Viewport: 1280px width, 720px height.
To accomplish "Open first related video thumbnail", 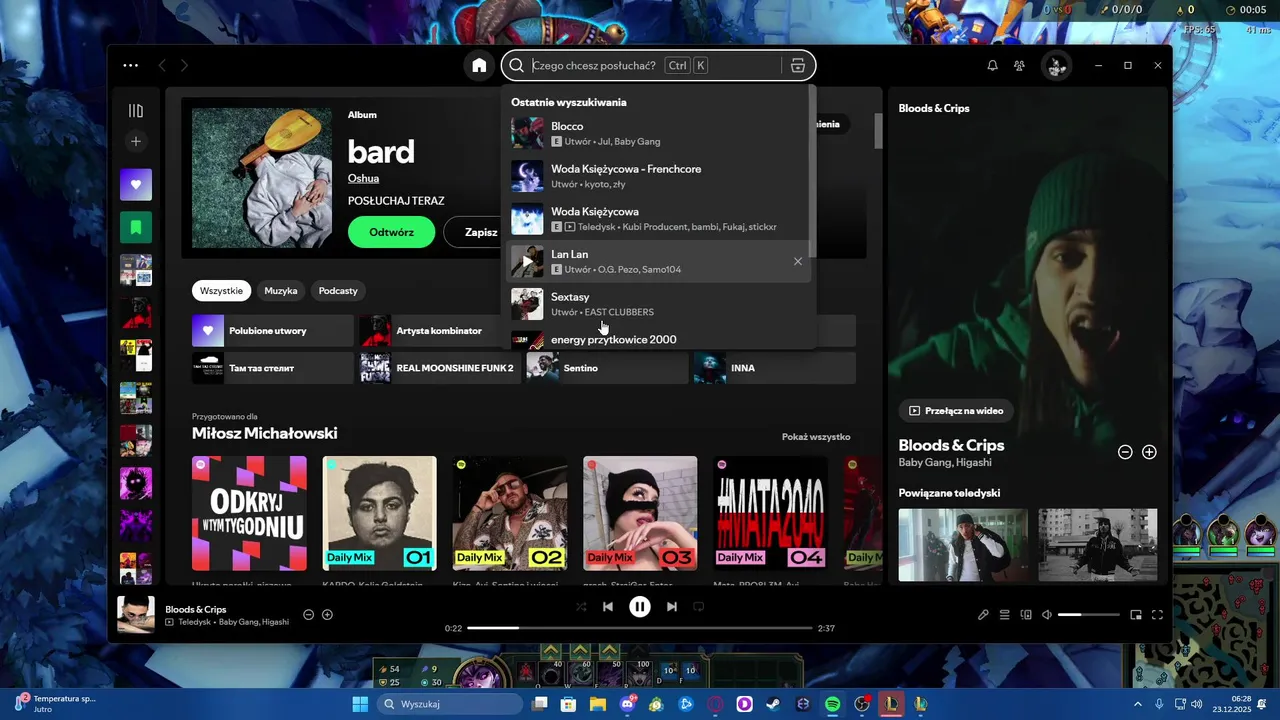I will click(963, 545).
